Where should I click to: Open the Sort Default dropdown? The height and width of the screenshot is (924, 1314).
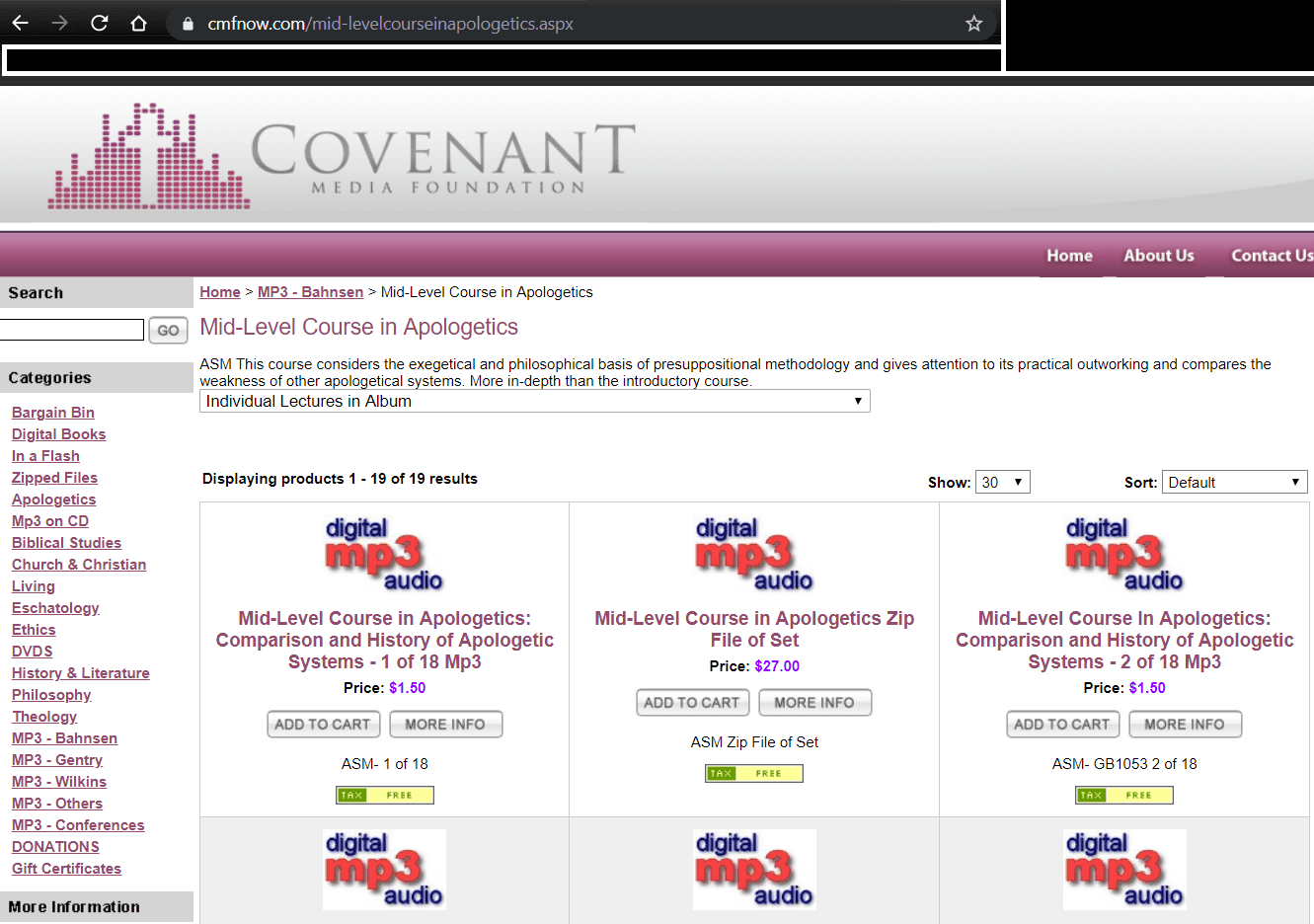(x=1233, y=482)
